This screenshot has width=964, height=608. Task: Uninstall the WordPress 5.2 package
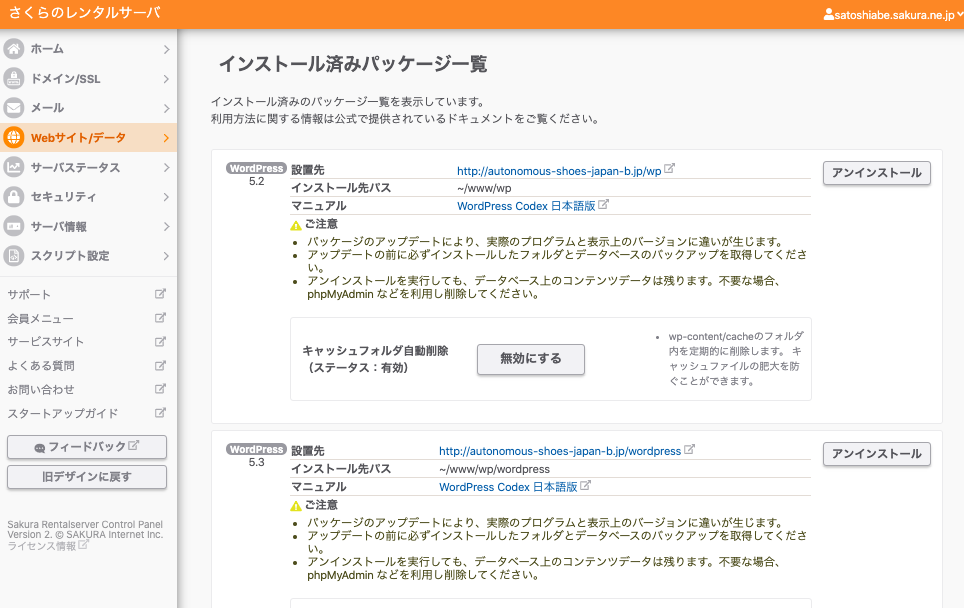click(x=876, y=173)
